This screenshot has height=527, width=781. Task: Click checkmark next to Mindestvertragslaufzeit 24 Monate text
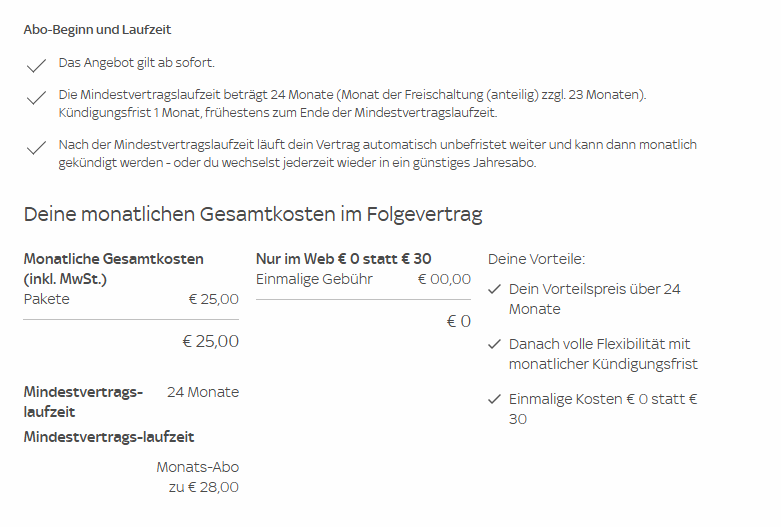[x=36, y=98]
